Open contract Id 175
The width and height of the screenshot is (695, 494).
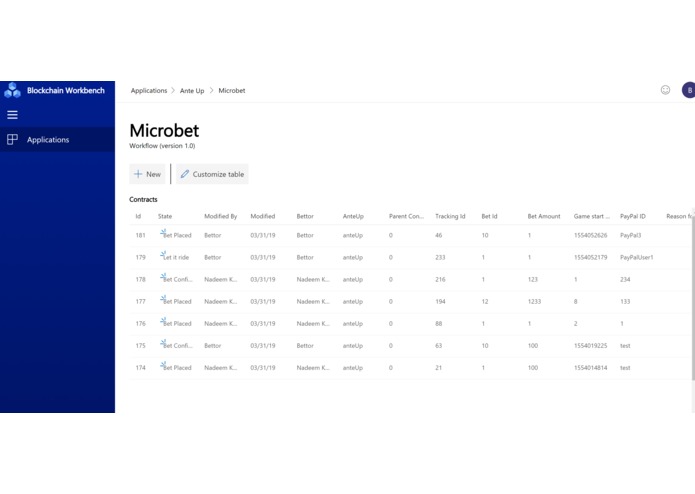tap(141, 346)
